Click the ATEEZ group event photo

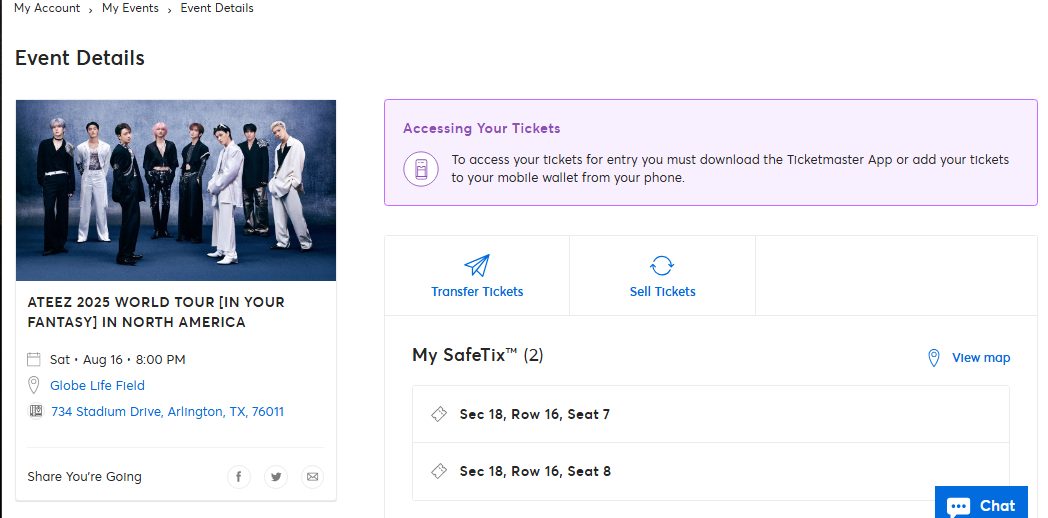pos(176,190)
